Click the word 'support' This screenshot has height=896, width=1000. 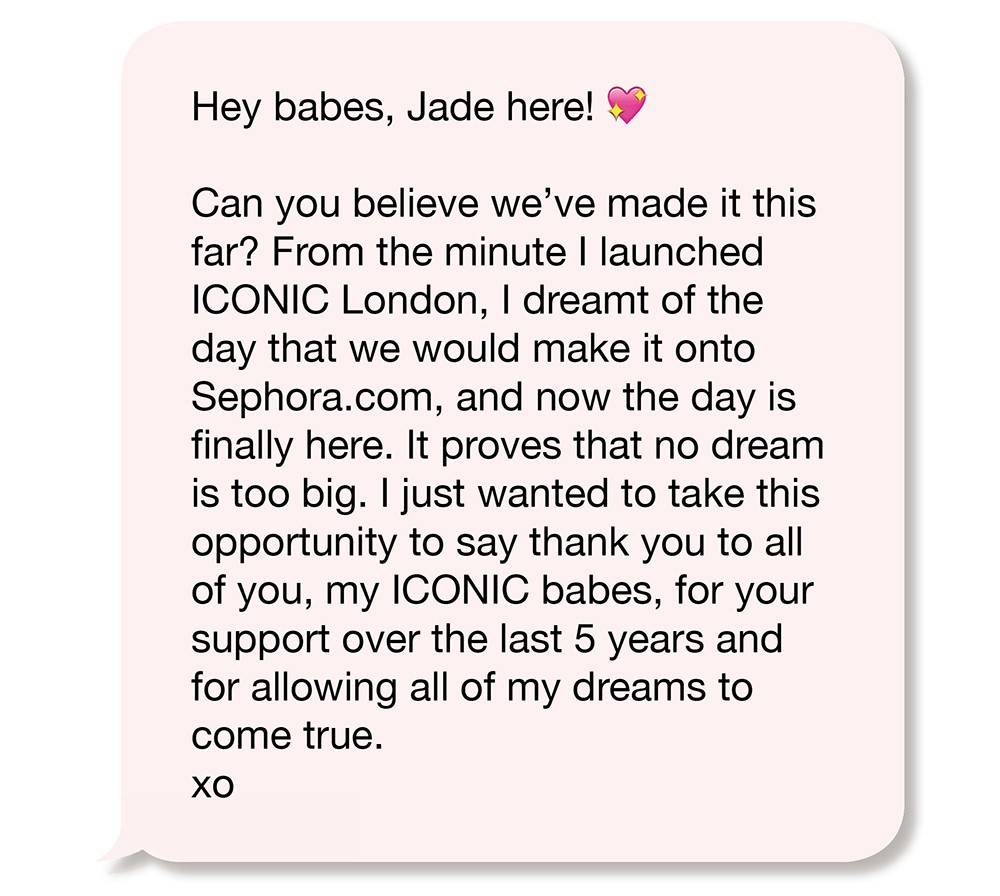[260, 642]
